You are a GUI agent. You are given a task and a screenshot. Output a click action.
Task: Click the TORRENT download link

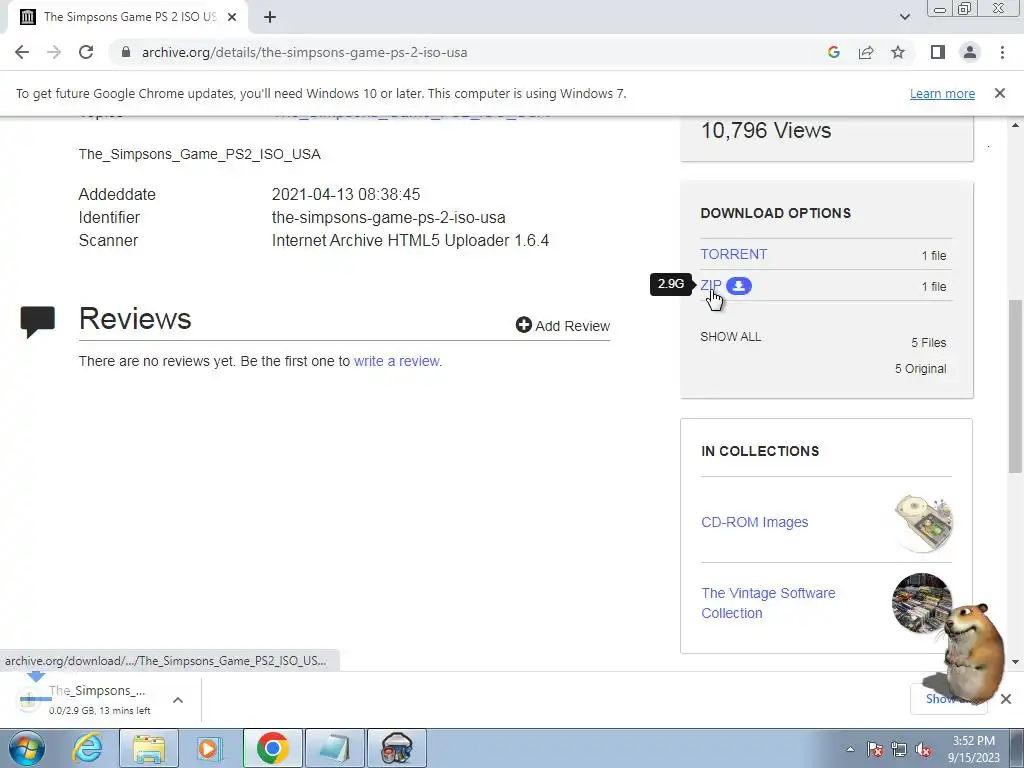click(733, 254)
